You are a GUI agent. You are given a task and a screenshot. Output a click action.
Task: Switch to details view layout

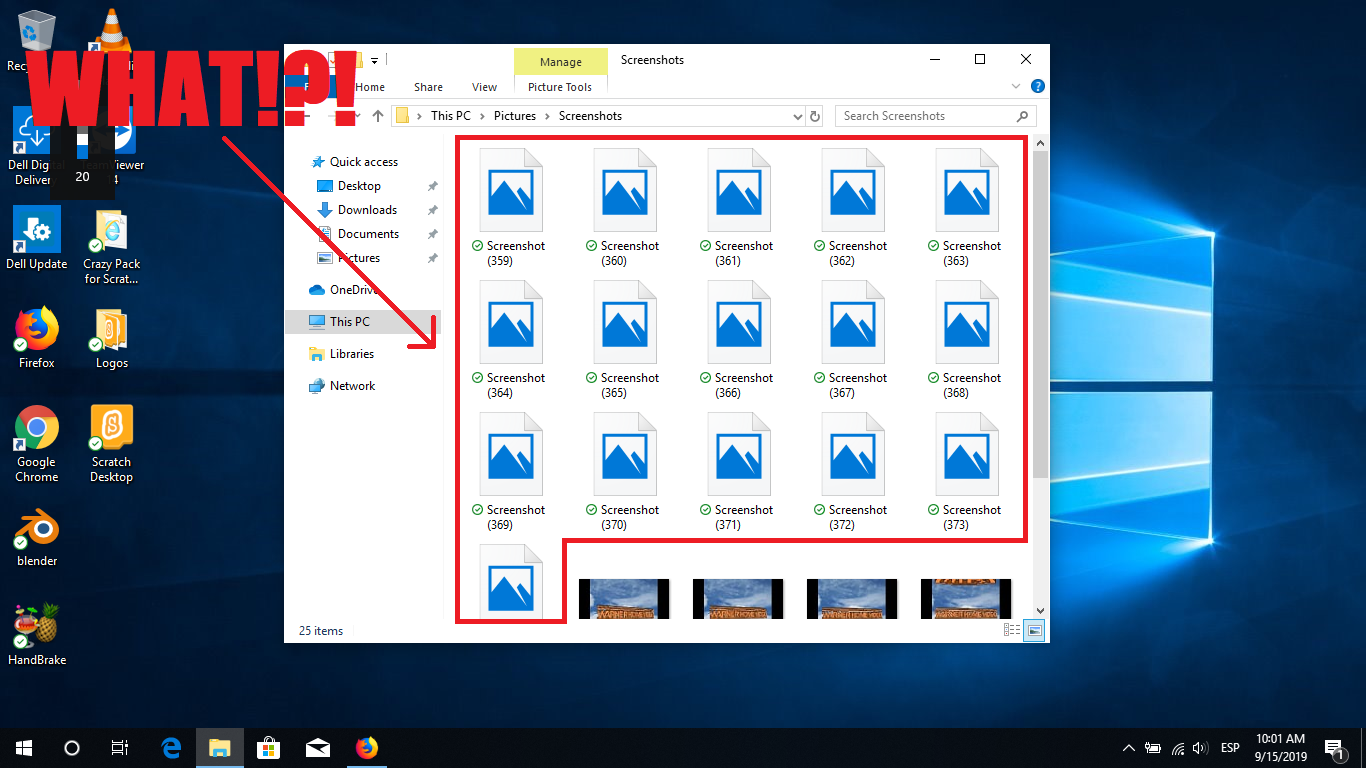tap(1012, 631)
